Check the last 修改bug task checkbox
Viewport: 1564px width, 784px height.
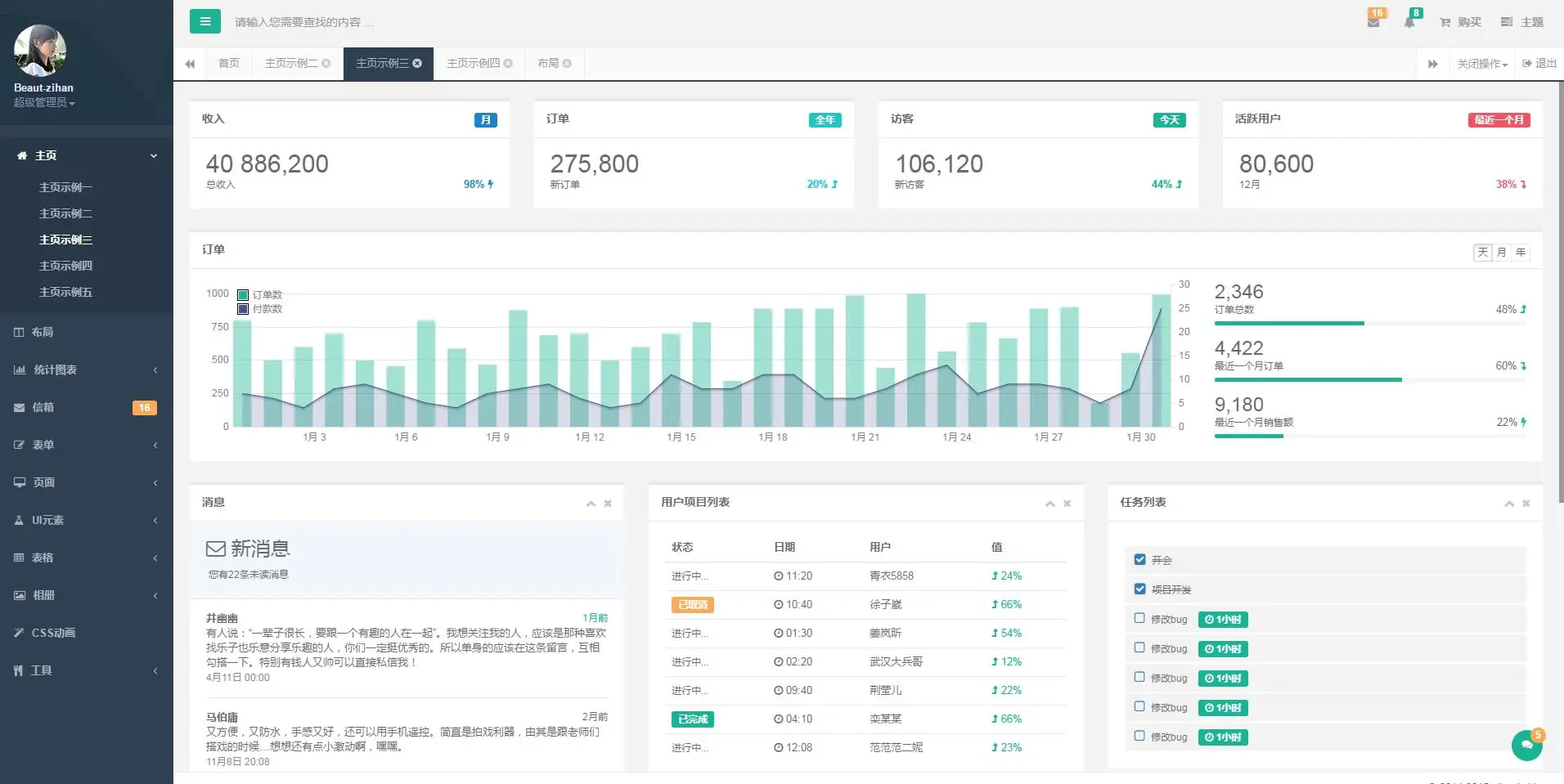click(1139, 736)
